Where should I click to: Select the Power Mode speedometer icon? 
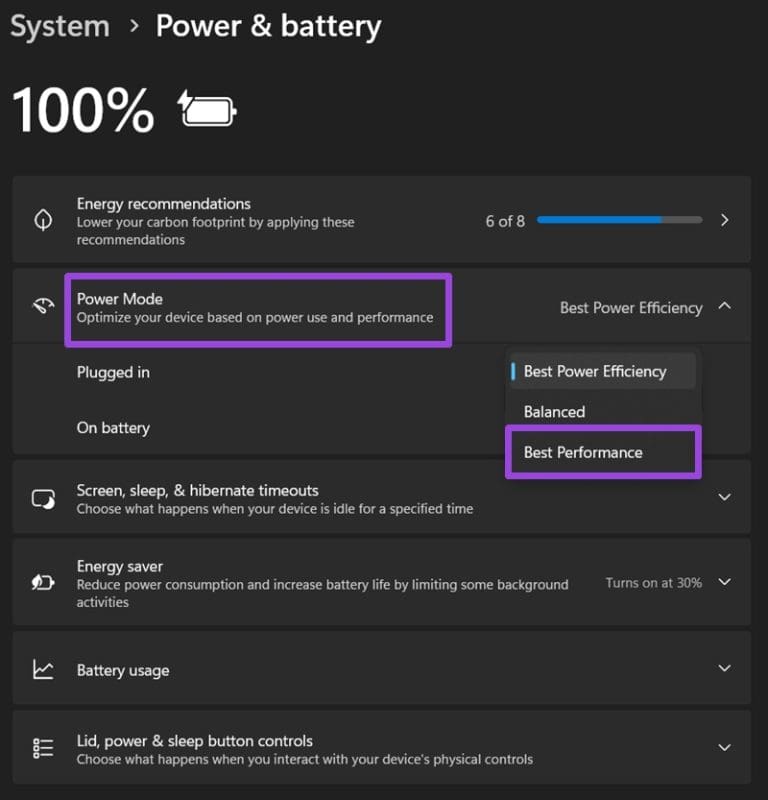[x=42, y=307]
